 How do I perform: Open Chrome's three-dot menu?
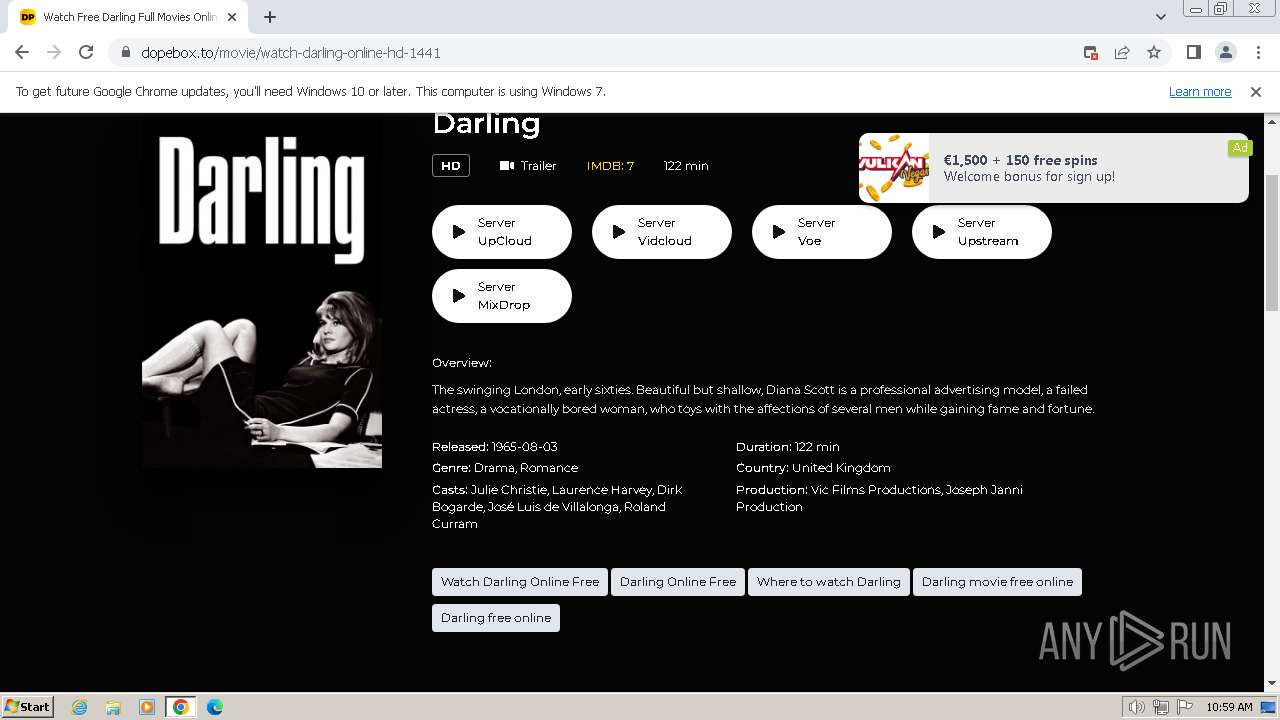pos(1258,52)
